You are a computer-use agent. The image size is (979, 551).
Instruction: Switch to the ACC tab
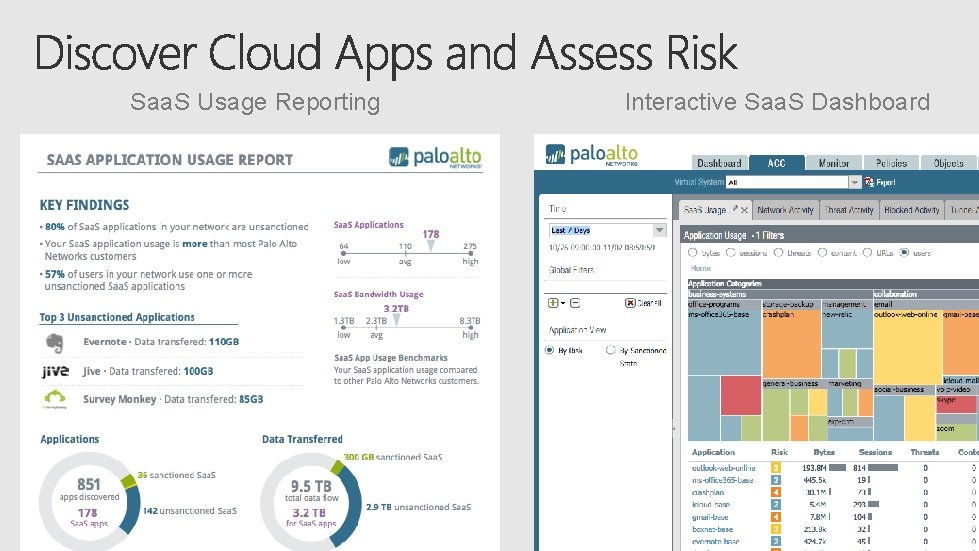(x=776, y=163)
